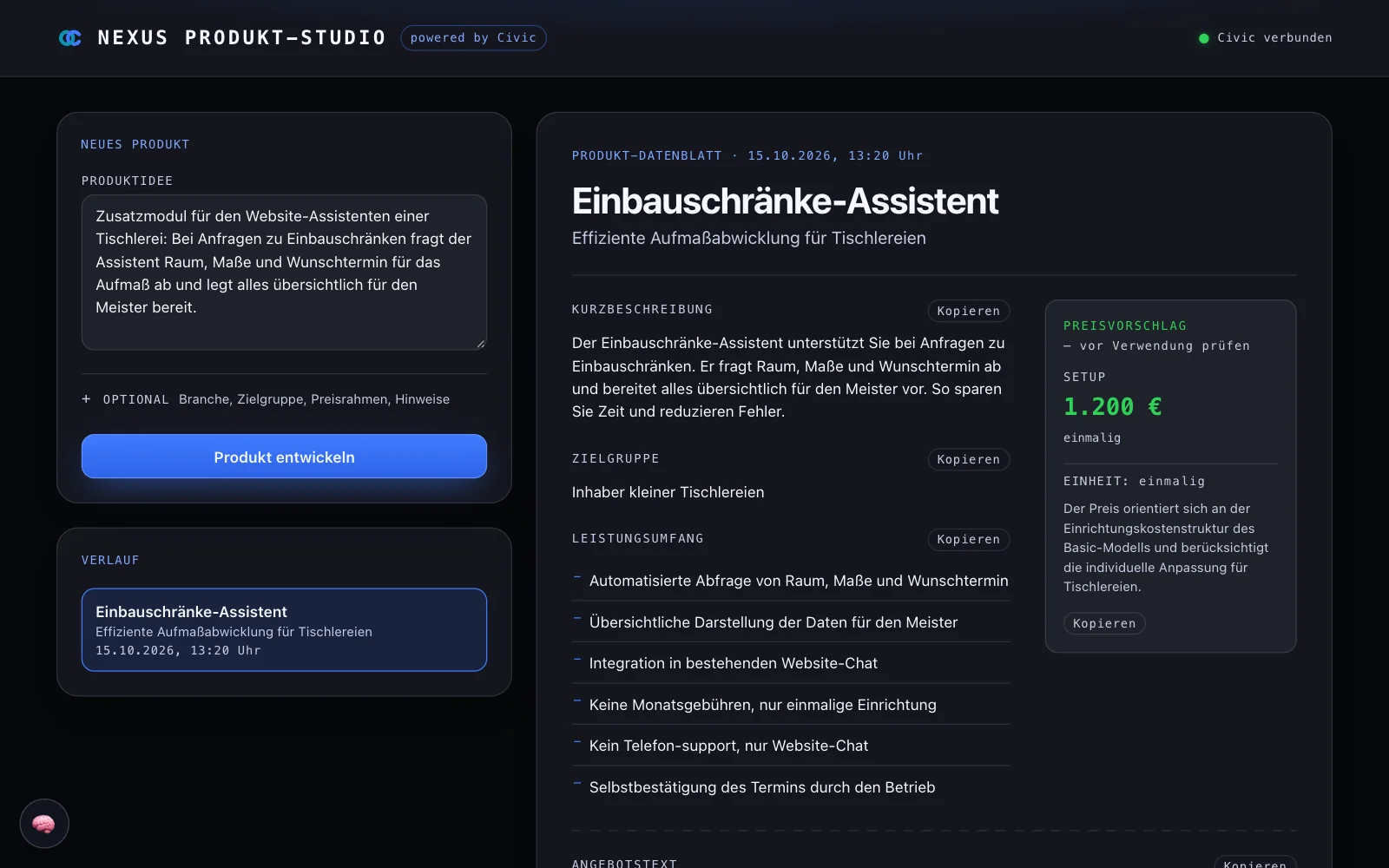Click 'Automatisierte Abfrage von Raum' list item
1389x868 pixels.
791,581
